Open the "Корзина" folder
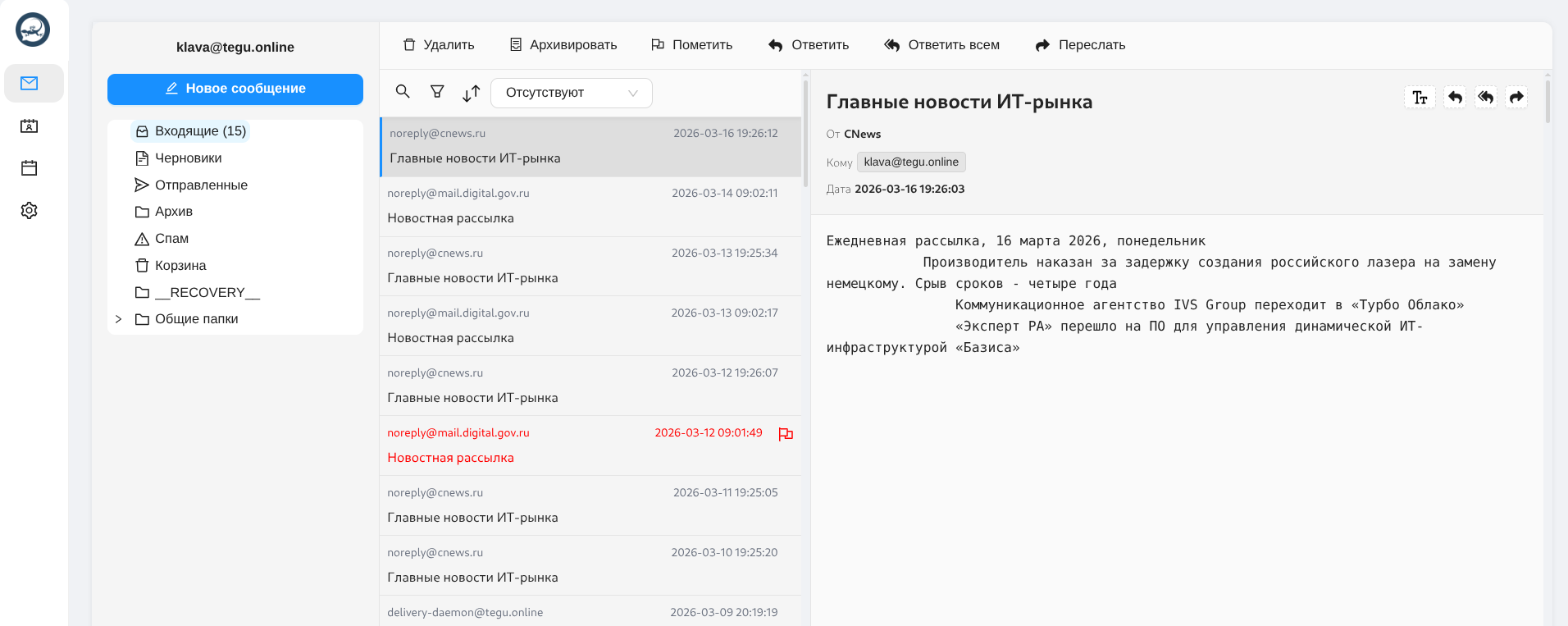Viewport: 1568px width, 626px height. (x=180, y=266)
